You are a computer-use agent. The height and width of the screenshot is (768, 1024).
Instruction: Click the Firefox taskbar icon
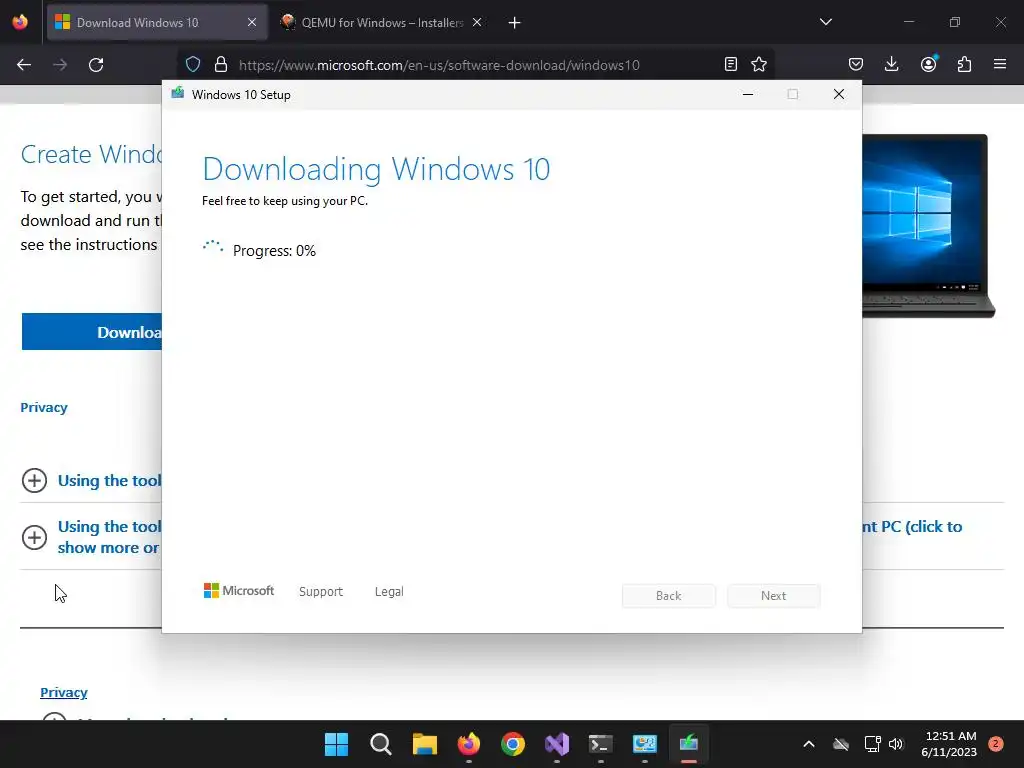pos(468,744)
